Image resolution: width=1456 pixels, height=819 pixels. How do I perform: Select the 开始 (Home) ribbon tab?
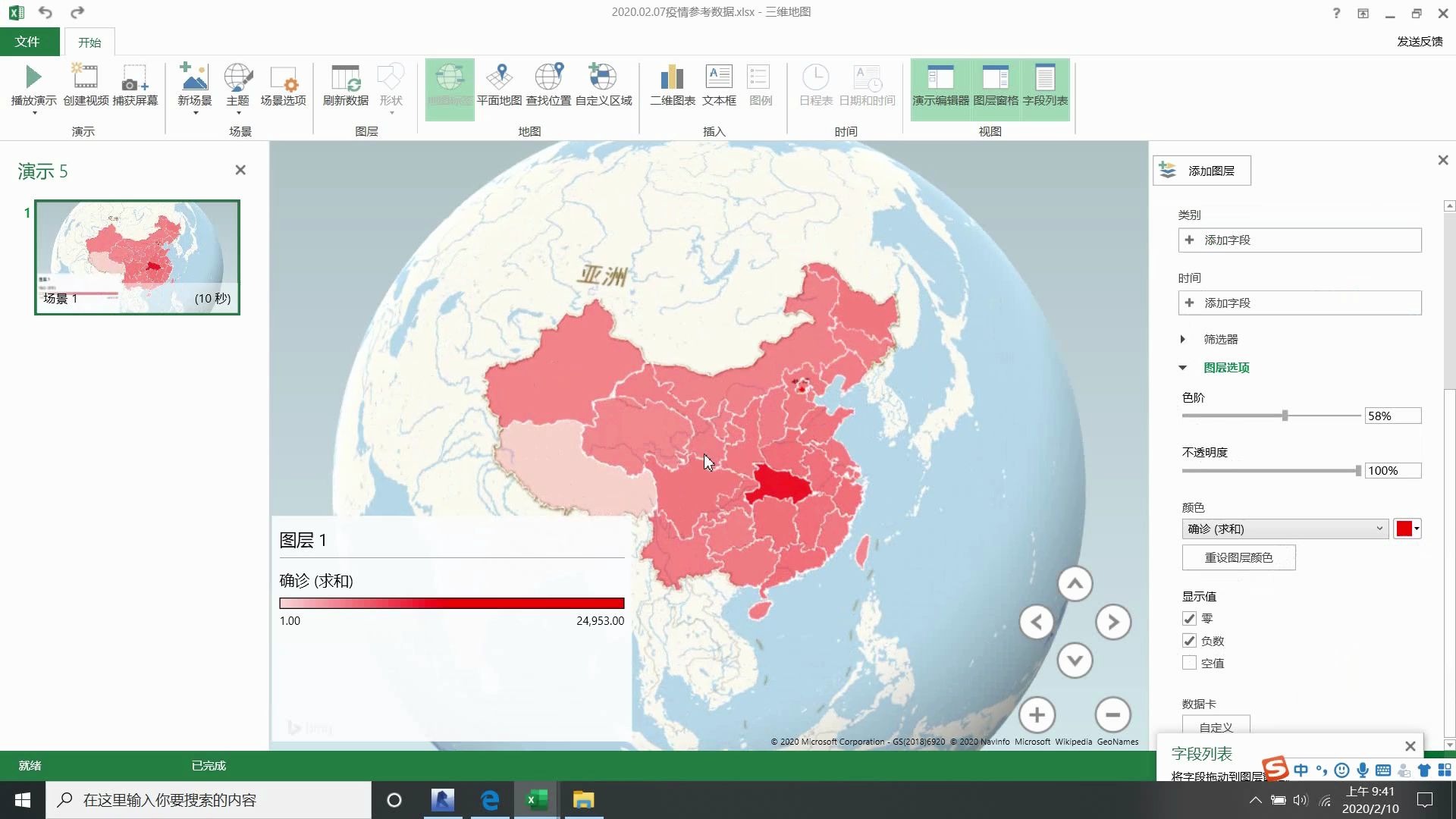point(89,42)
